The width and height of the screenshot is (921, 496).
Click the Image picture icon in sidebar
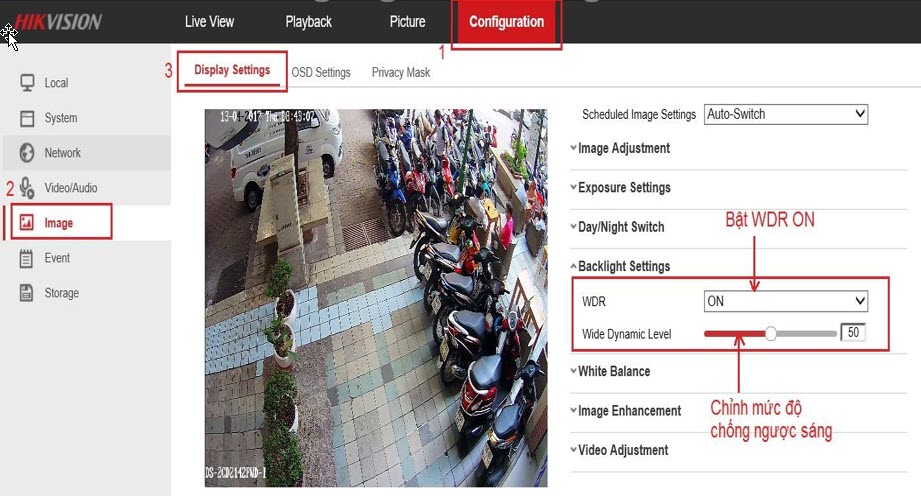pyautogui.click(x=27, y=223)
